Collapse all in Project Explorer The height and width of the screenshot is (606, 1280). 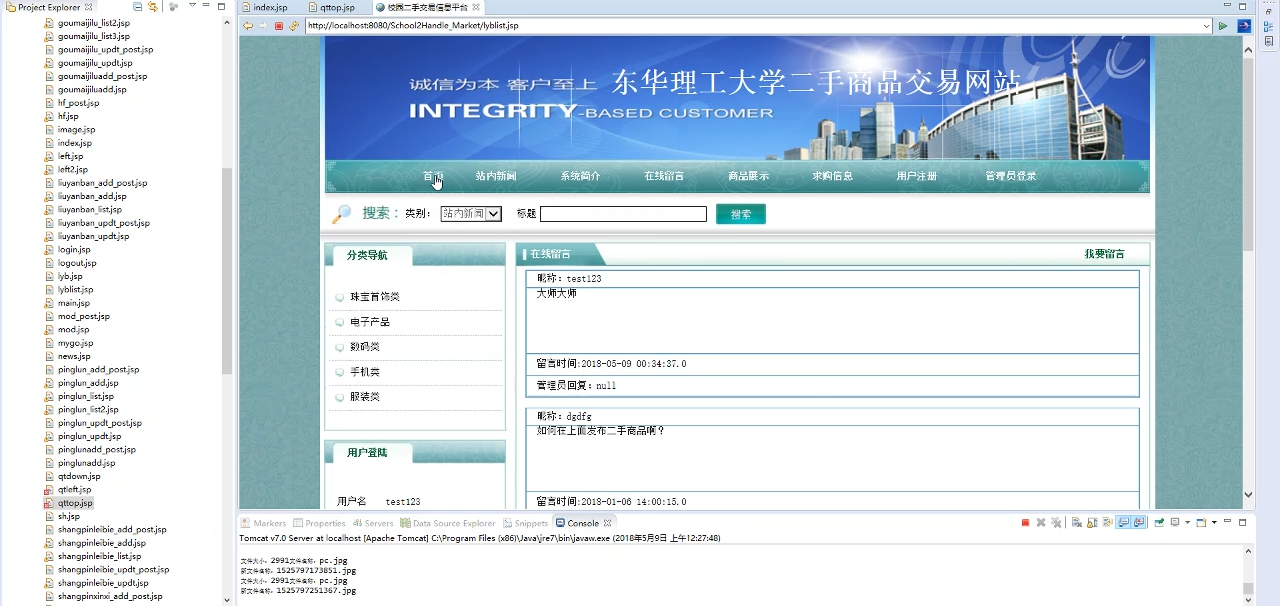click(138, 7)
